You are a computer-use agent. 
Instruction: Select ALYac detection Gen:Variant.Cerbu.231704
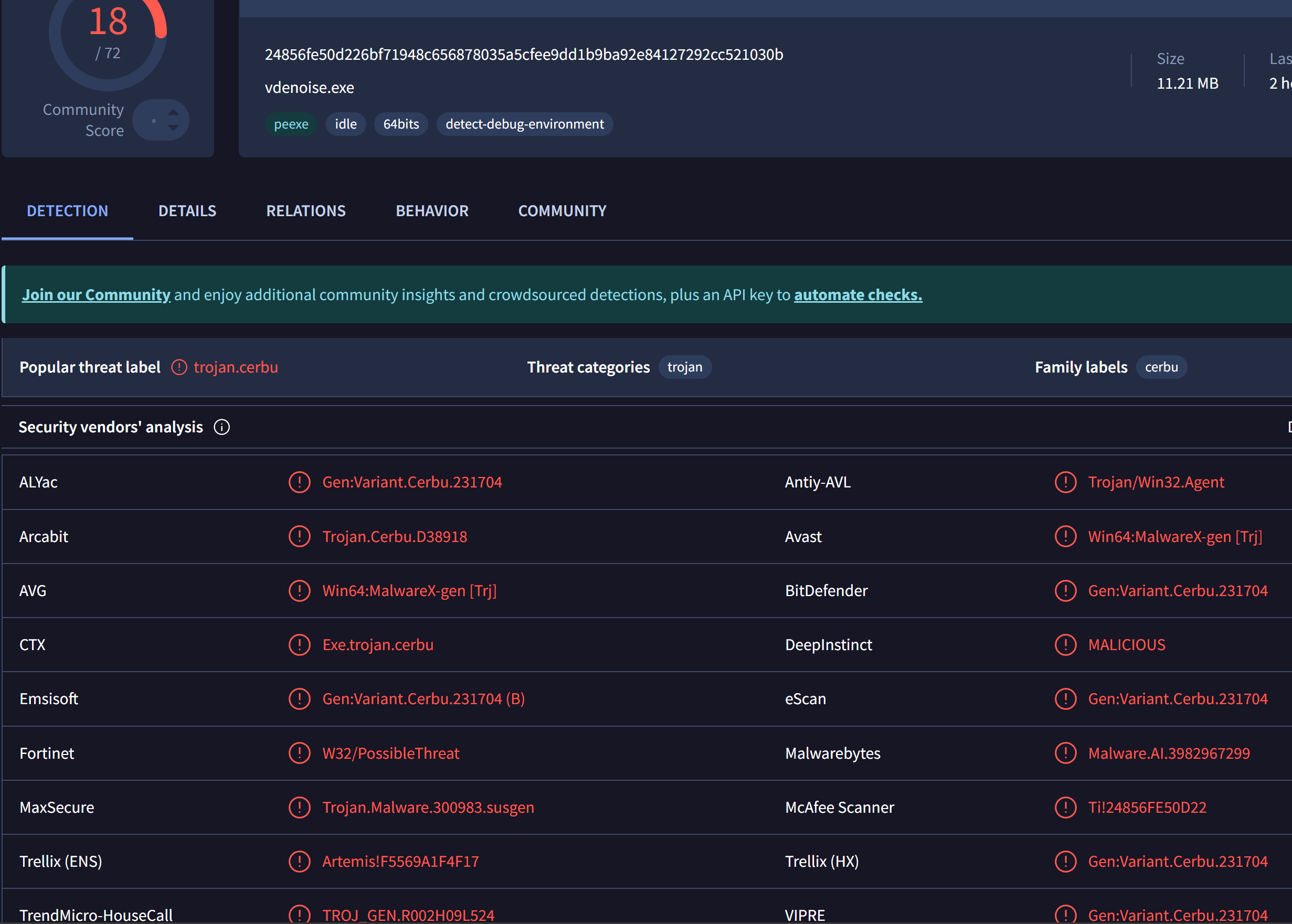[412, 483]
